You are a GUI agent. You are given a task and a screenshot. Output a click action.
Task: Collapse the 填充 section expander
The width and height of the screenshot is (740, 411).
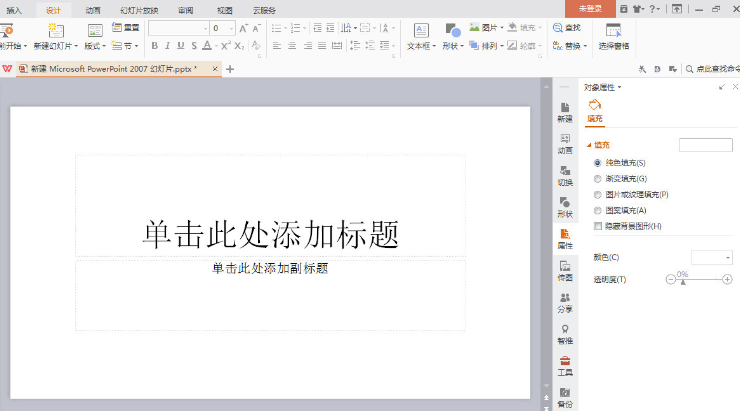[589, 145]
